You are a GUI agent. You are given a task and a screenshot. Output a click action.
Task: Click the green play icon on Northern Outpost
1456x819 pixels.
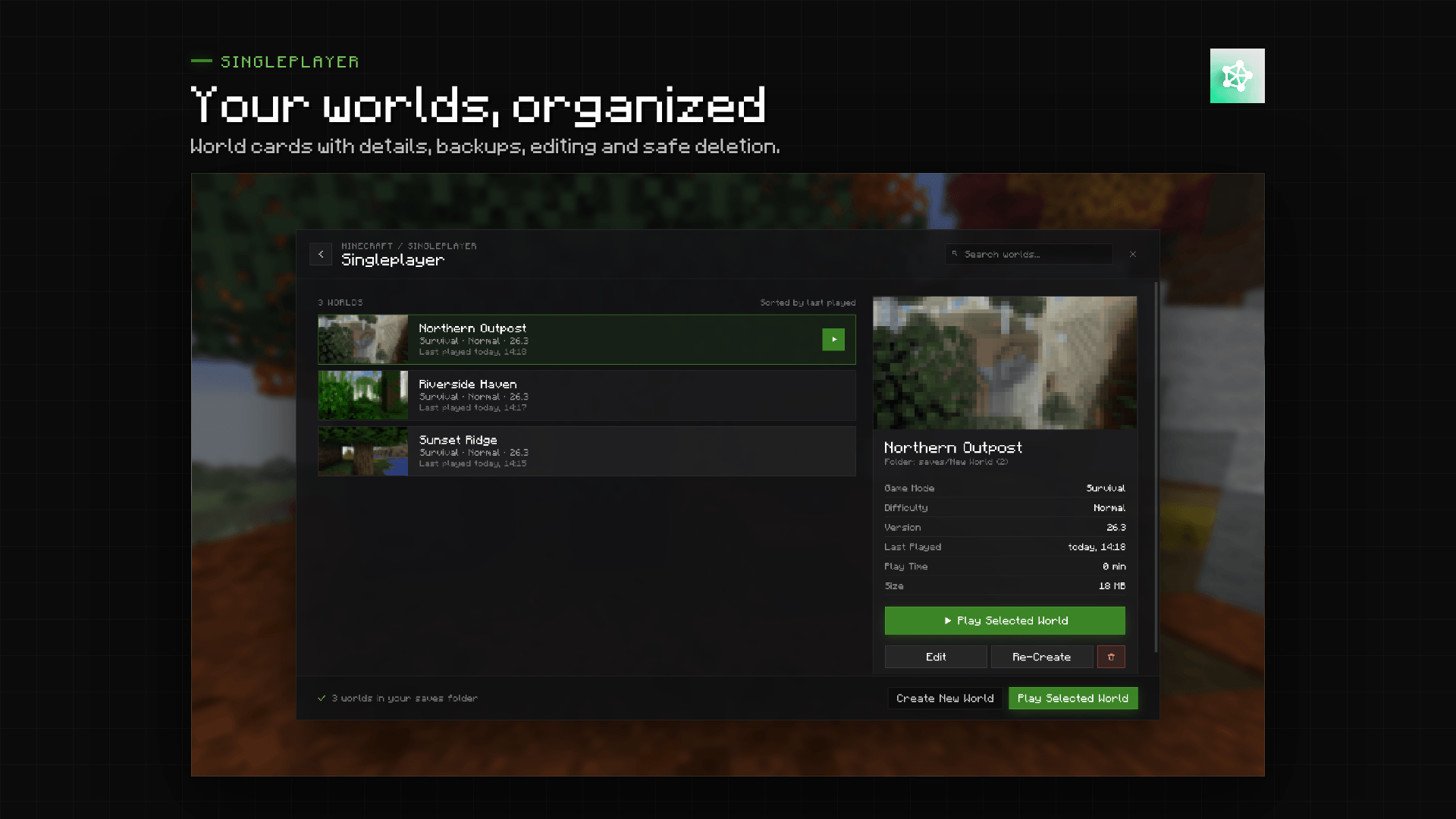pyautogui.click(x=833, y=340)
